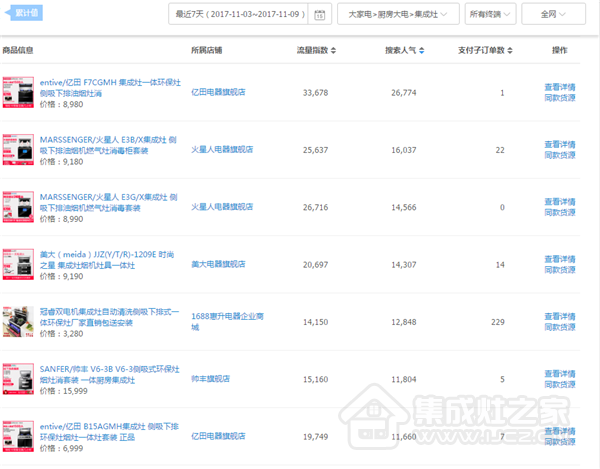Image resolution: width=600 pixels, height=469 pixels.
Task: Select search popularity value 26,774
Action: (x=404, y=93)
